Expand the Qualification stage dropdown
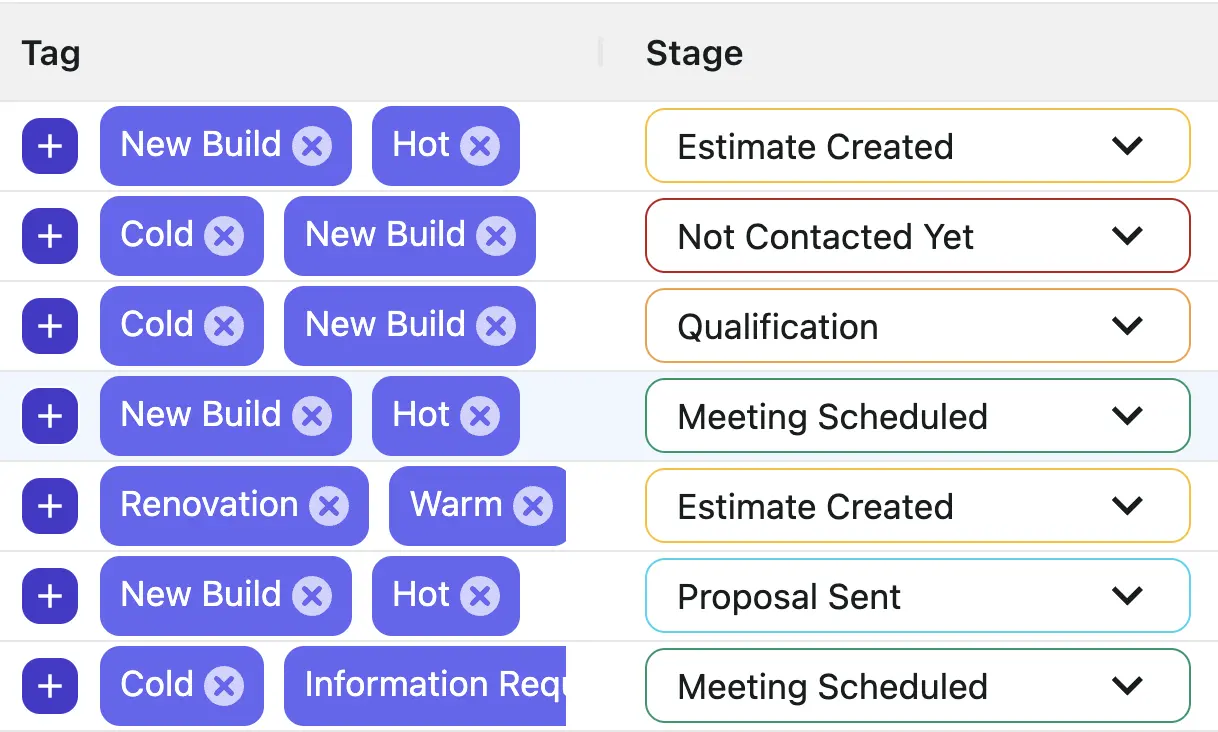The height and width of the screenshot is (732, 1218). pos(917,326)
